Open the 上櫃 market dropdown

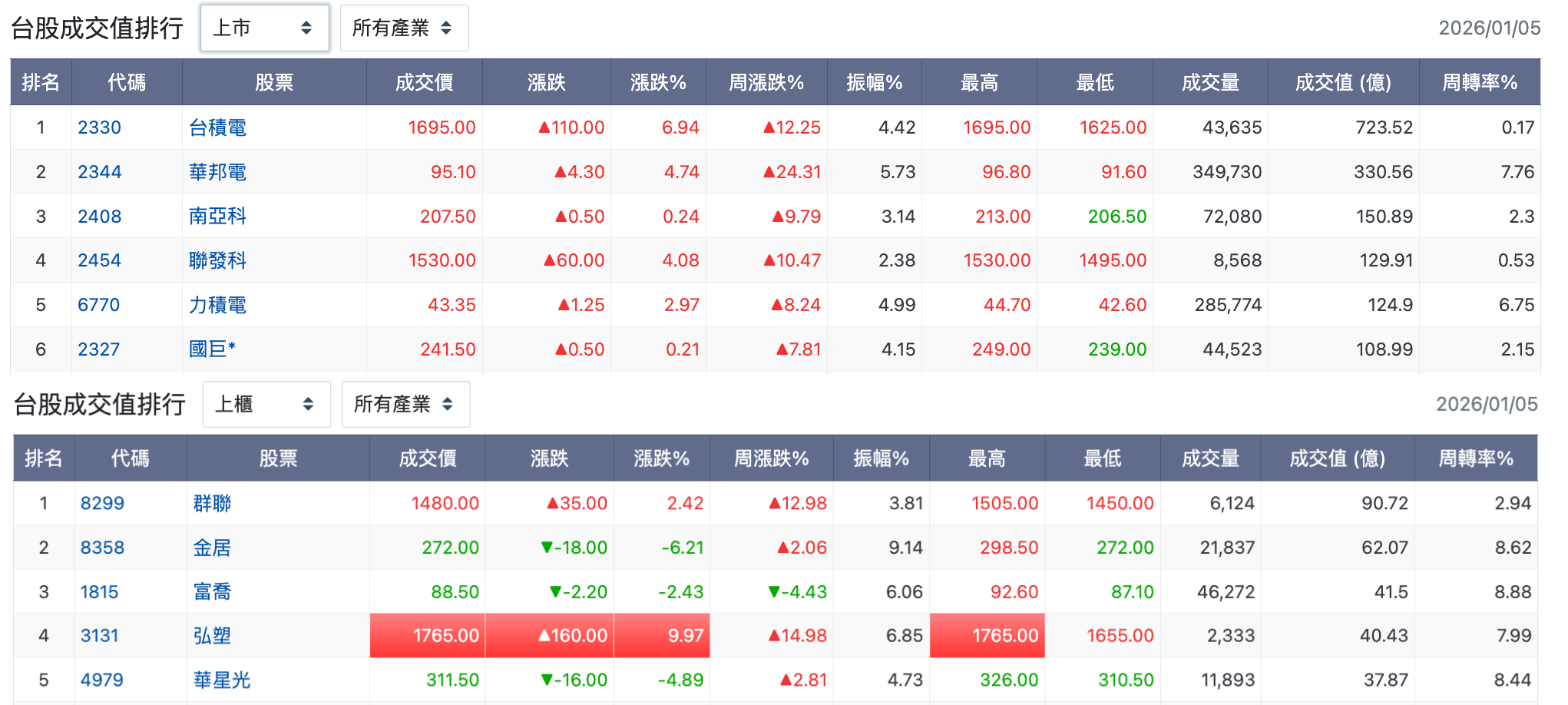266,404
